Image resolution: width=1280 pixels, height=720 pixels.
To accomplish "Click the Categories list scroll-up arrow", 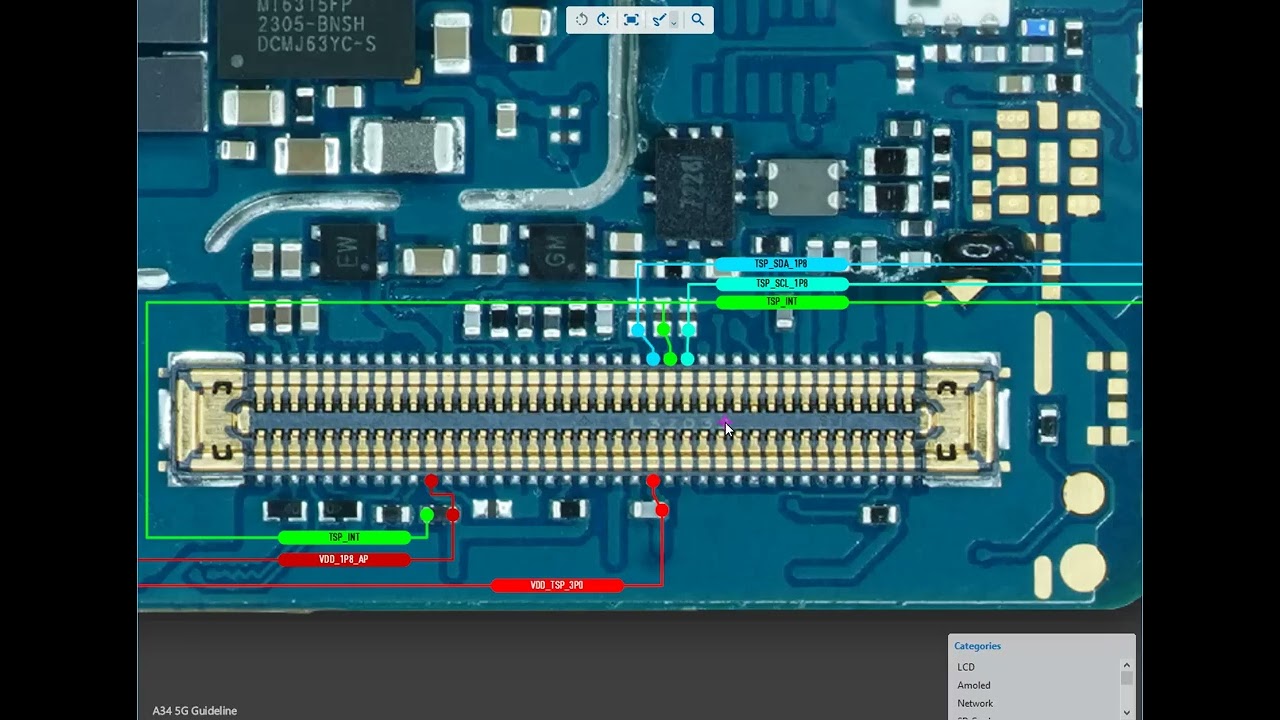I will 1126,665.
